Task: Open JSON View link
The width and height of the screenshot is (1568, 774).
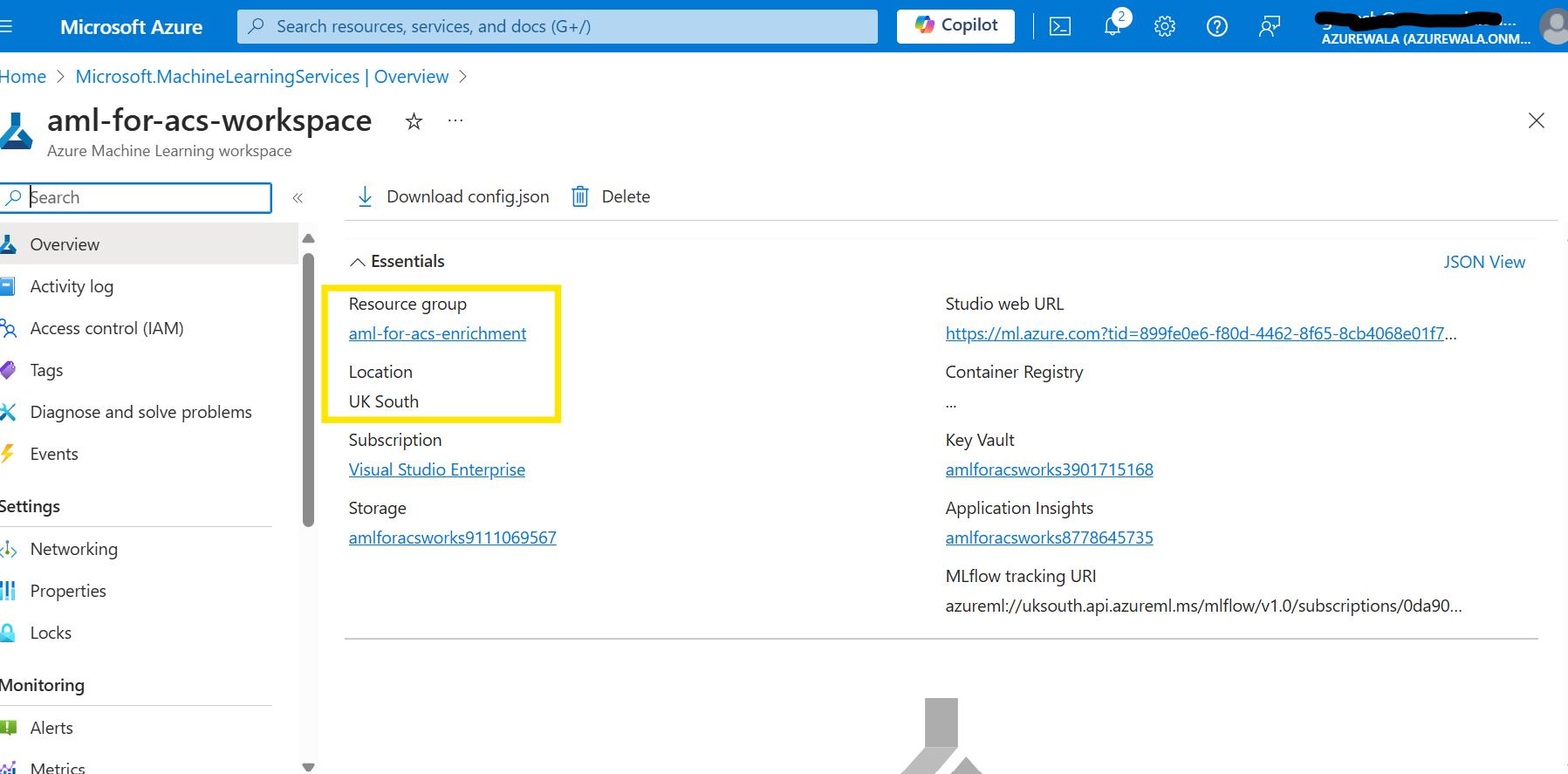Action: click(x=1484, y=262)
